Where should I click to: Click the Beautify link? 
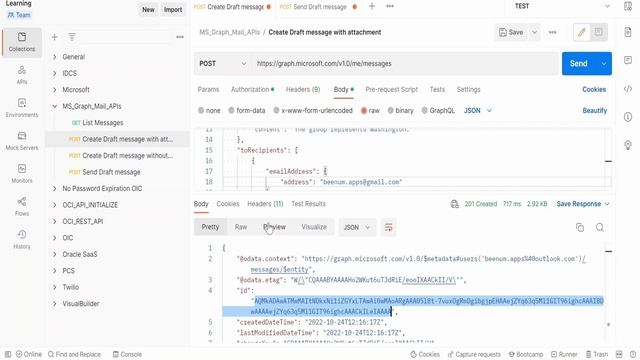594,111
